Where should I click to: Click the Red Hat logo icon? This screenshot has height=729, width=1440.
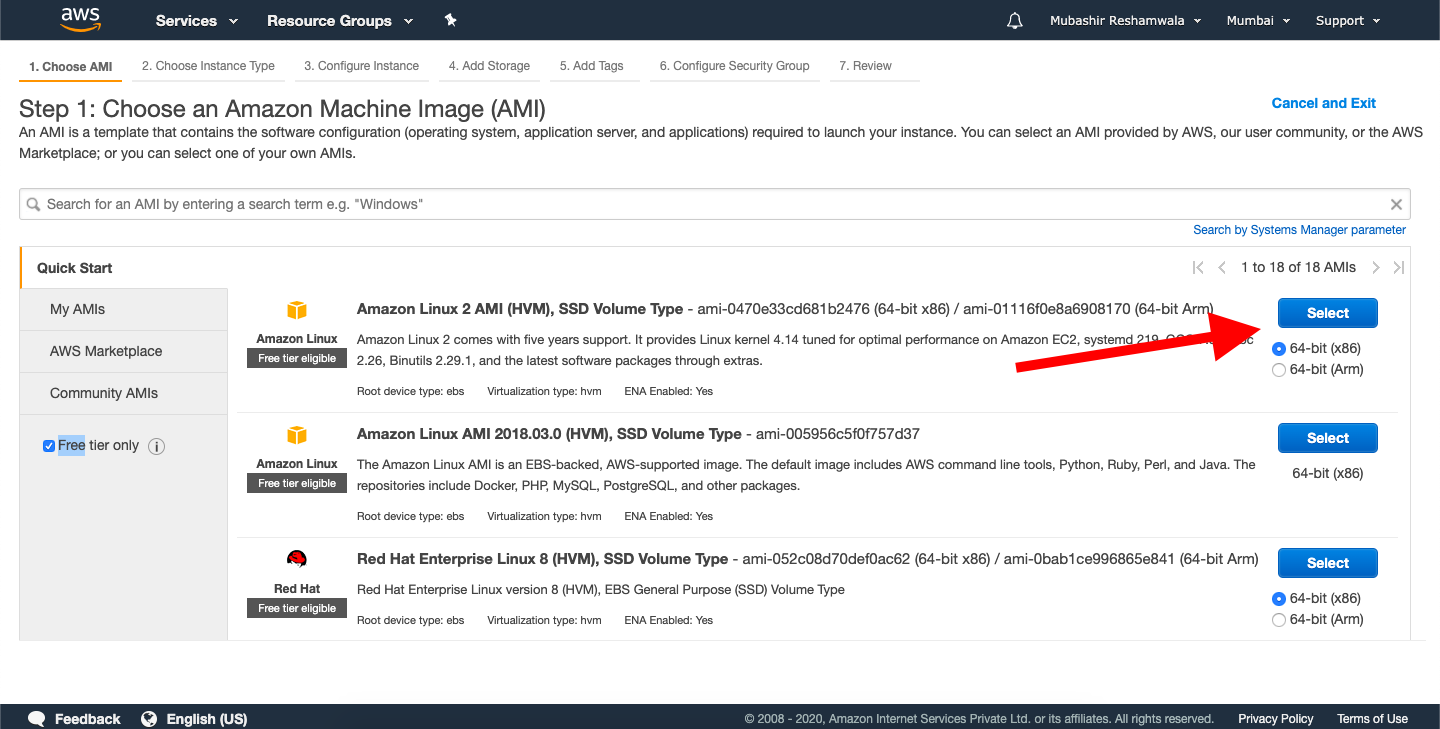point(297,559)
